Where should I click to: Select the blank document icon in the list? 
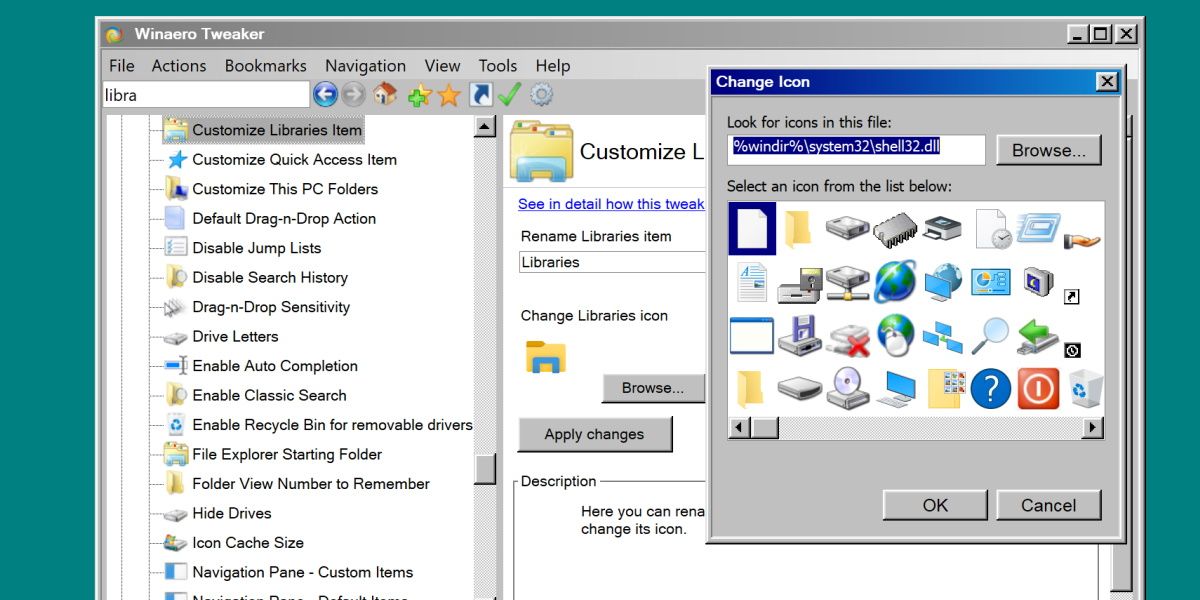coord(751,229)
